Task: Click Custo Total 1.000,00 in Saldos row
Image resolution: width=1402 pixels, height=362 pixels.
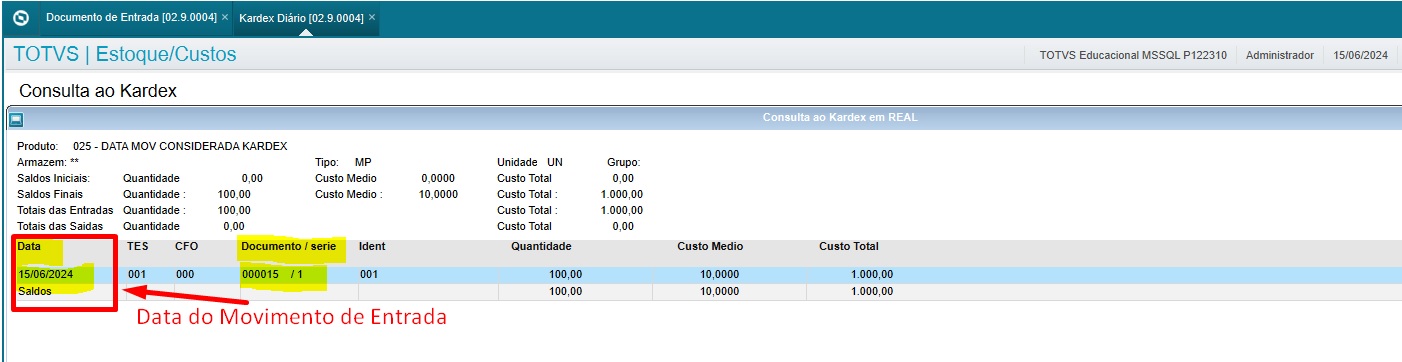Action: point(872,291)
